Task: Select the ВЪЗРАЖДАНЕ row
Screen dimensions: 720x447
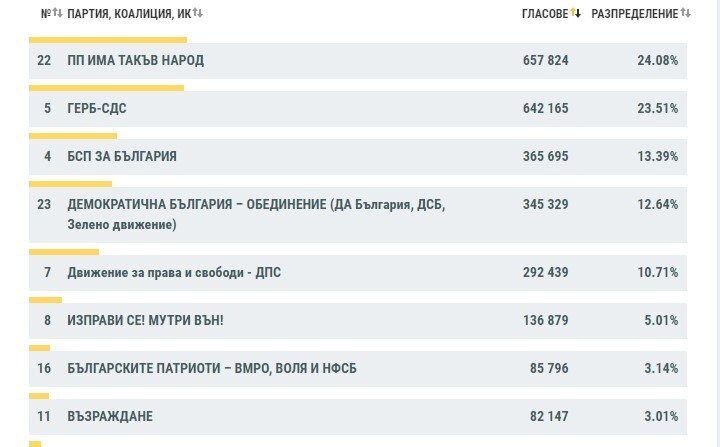Action: pyautogui.click(x=358, y=417)
